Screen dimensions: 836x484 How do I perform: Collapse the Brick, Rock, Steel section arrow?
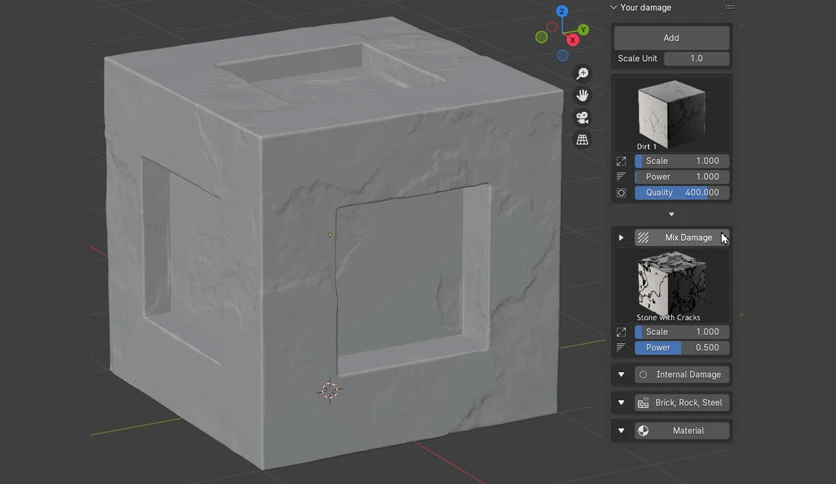621,402
